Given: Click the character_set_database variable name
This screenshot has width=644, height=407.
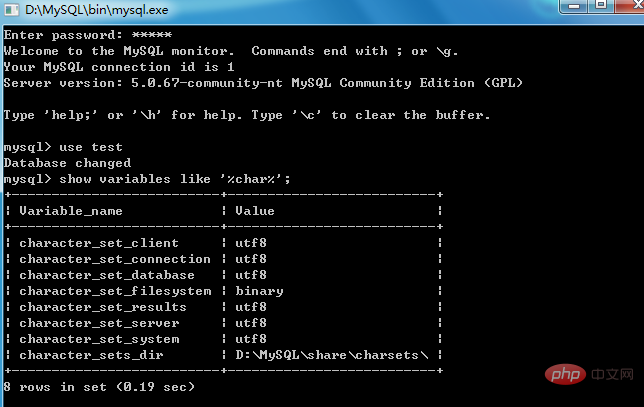Looking at the screenshot, I should click(x=107, y=275).
